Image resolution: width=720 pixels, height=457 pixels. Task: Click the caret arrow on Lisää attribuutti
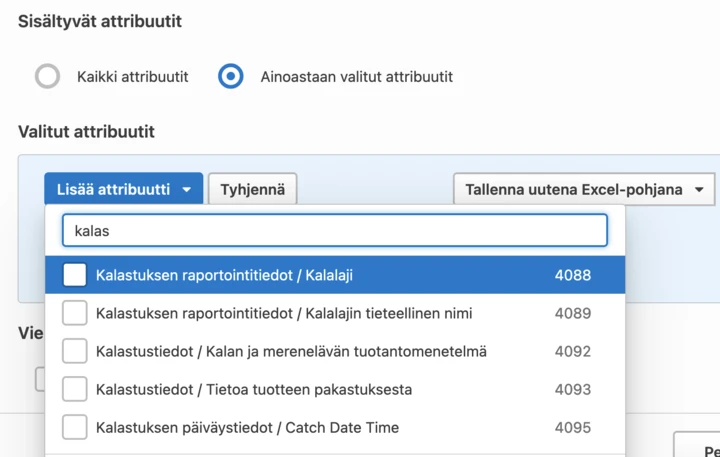tap(187, 190)
